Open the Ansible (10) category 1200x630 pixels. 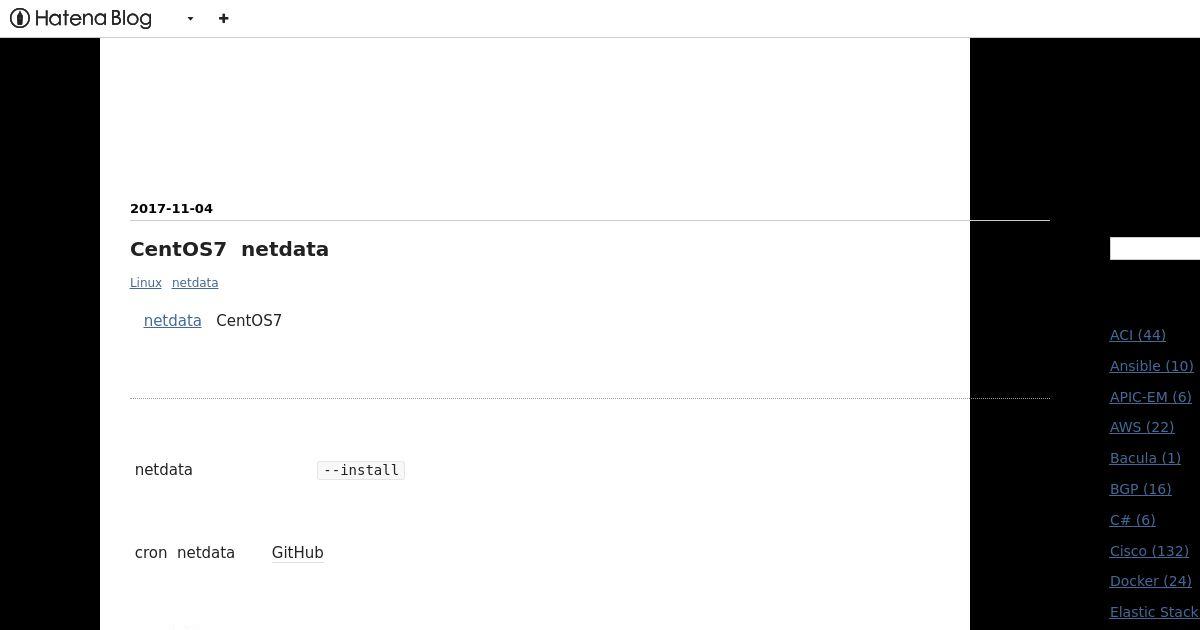(1152, 366)
